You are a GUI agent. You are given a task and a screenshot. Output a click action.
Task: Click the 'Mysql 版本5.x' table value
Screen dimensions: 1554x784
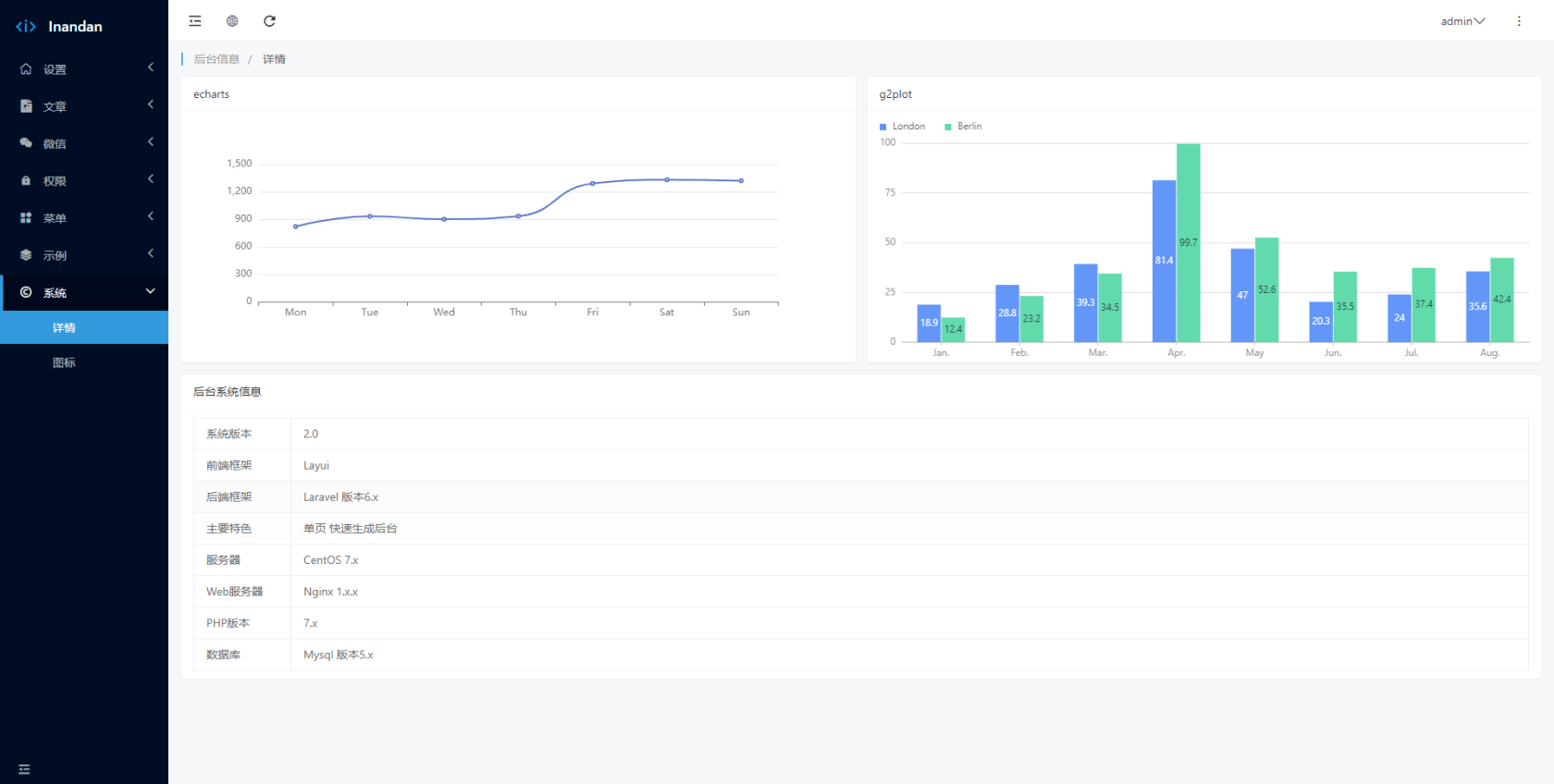tap(339, 655)
